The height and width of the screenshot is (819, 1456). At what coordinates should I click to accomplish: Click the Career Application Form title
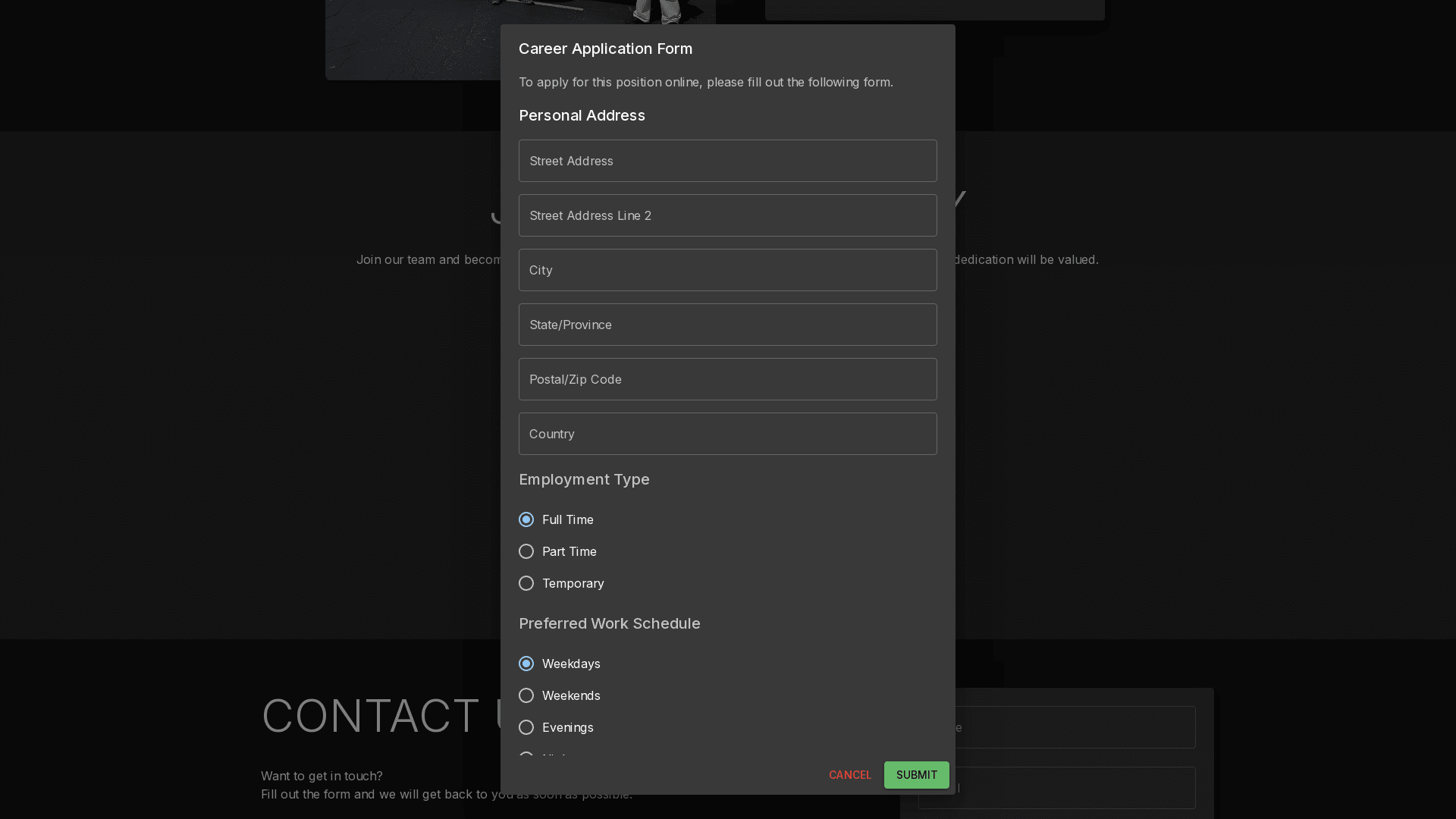(x=605, y=49)
